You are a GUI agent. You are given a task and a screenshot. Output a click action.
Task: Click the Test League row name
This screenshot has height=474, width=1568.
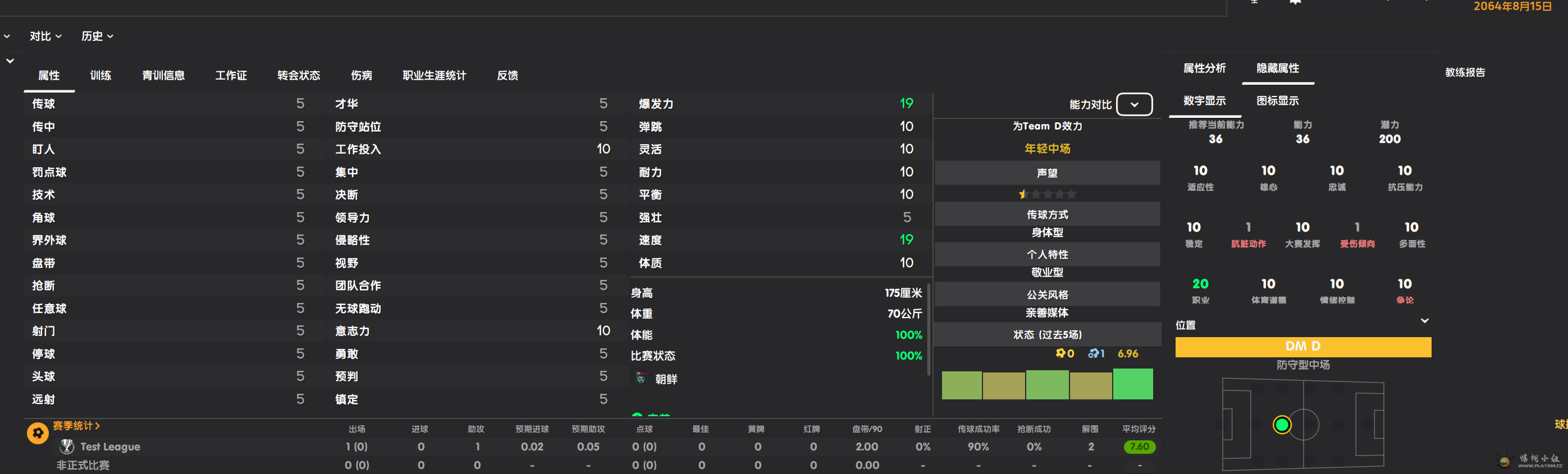(x=110, y=447)
